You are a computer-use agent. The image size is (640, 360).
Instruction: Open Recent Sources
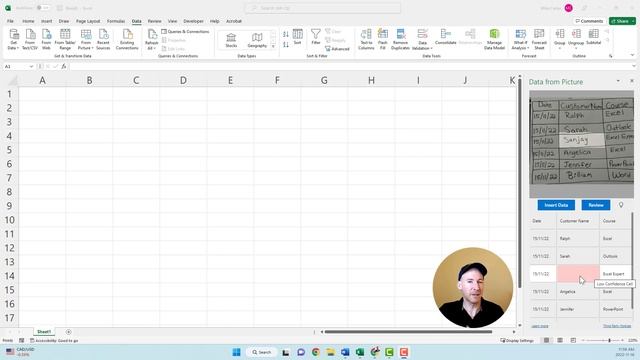[x=103, y=40]
